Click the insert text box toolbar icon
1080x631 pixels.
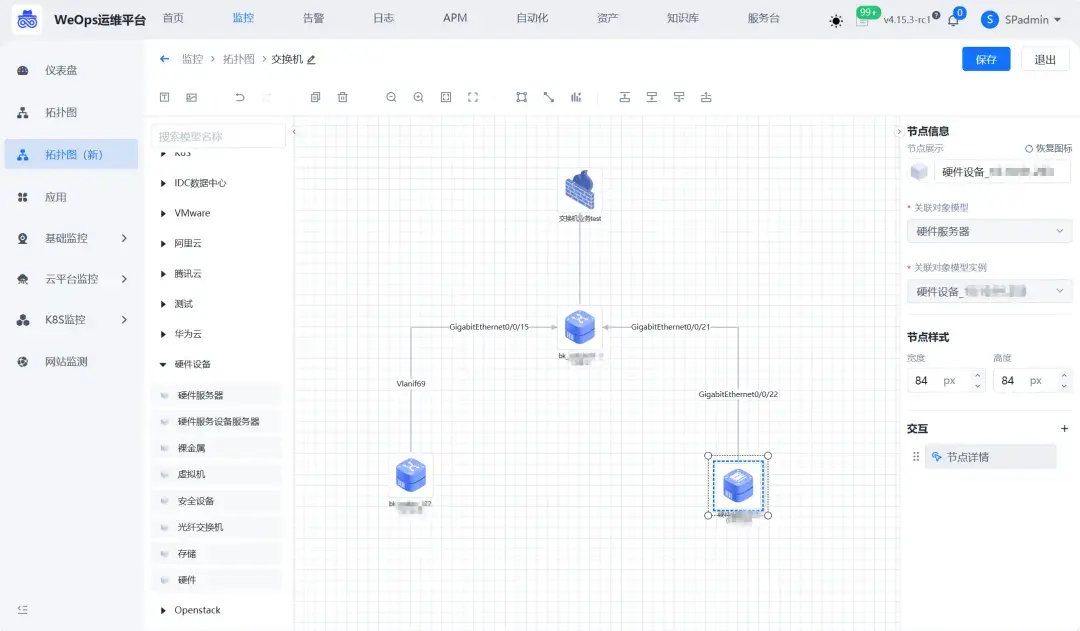(165, 97)
